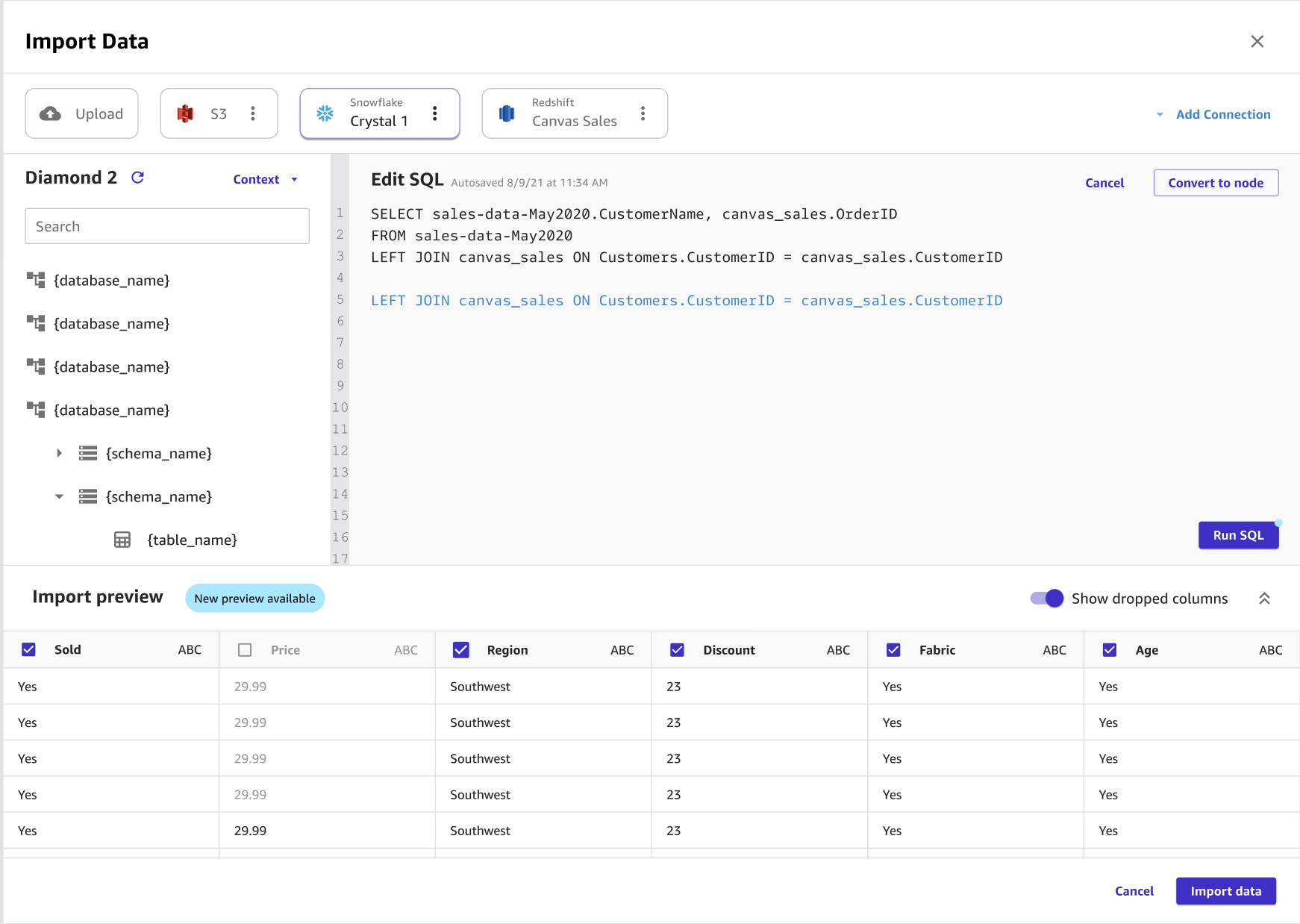1300x924 pixels.
Task: Select the Upload cloud icon
Action: (49, 113)
